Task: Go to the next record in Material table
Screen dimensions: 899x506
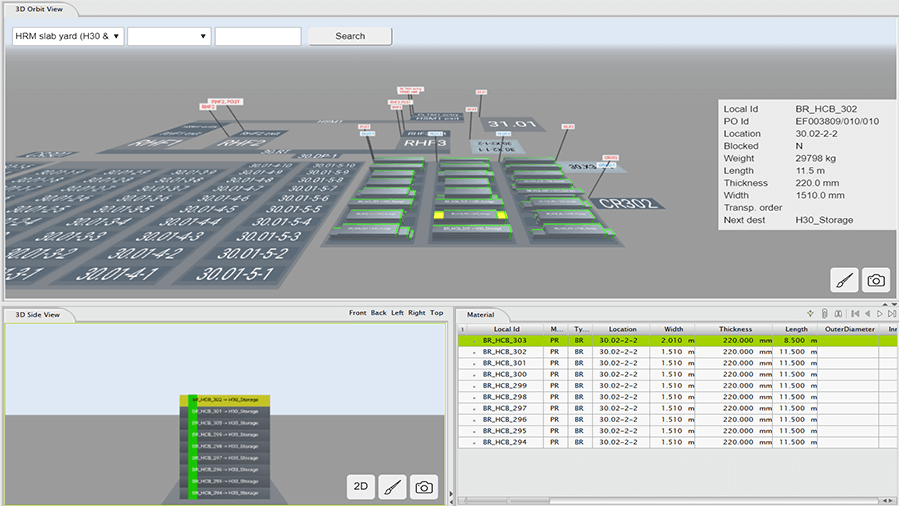Action: [878, 314]
